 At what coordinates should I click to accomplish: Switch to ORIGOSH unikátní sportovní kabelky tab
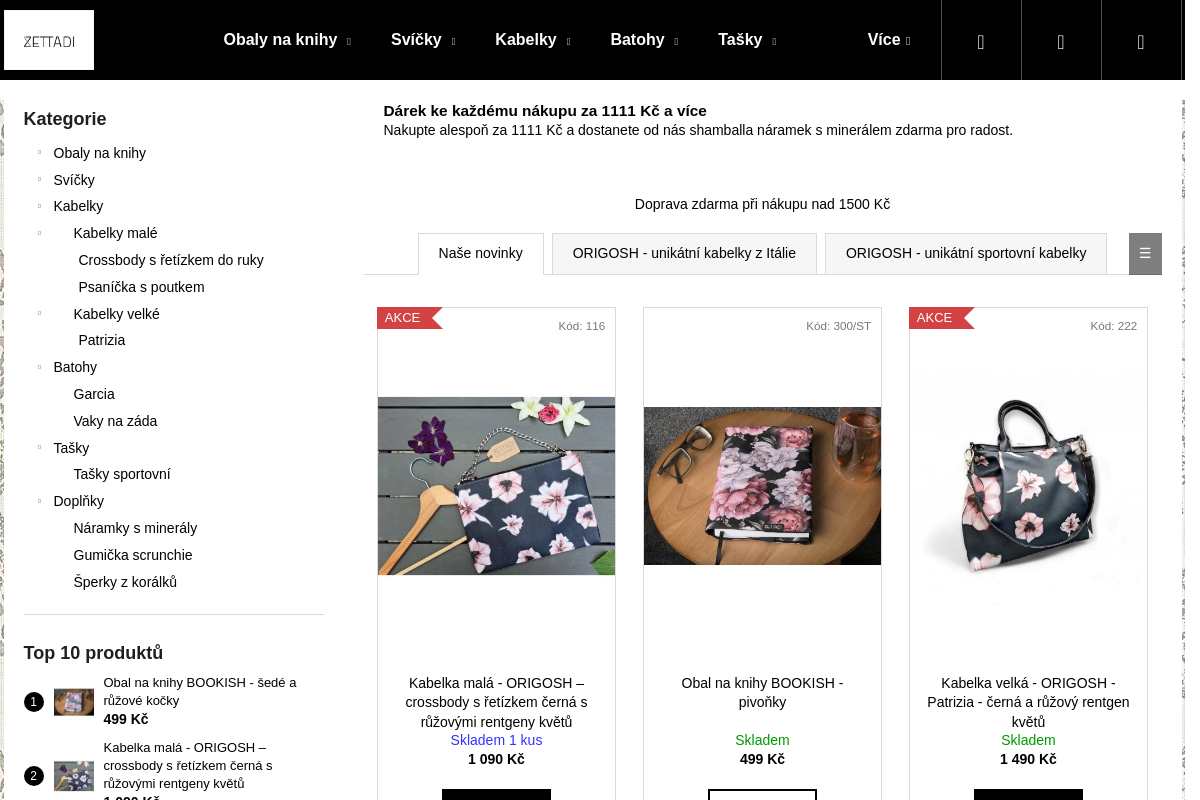pos(965,254)
